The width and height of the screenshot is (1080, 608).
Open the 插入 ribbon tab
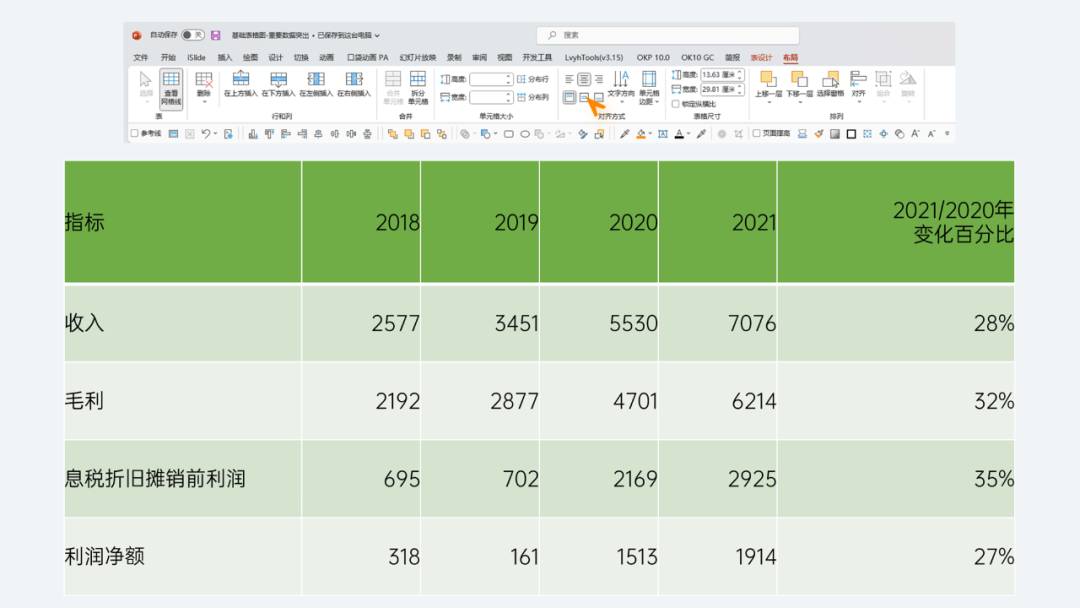point(225,58)
